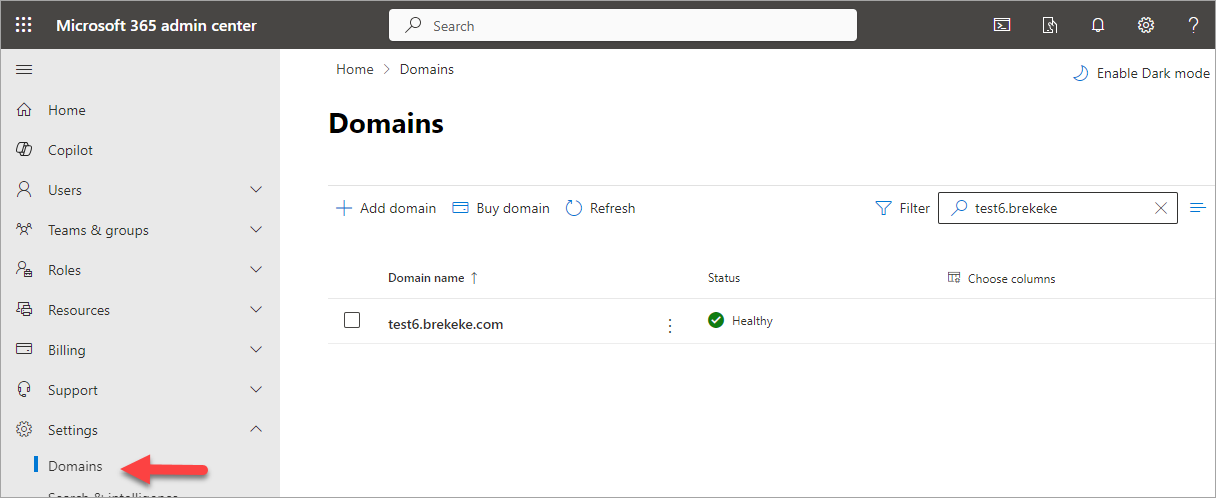Click the Settings gear icon in sidebar
1216x498 pixels.
tap(25, 430)
